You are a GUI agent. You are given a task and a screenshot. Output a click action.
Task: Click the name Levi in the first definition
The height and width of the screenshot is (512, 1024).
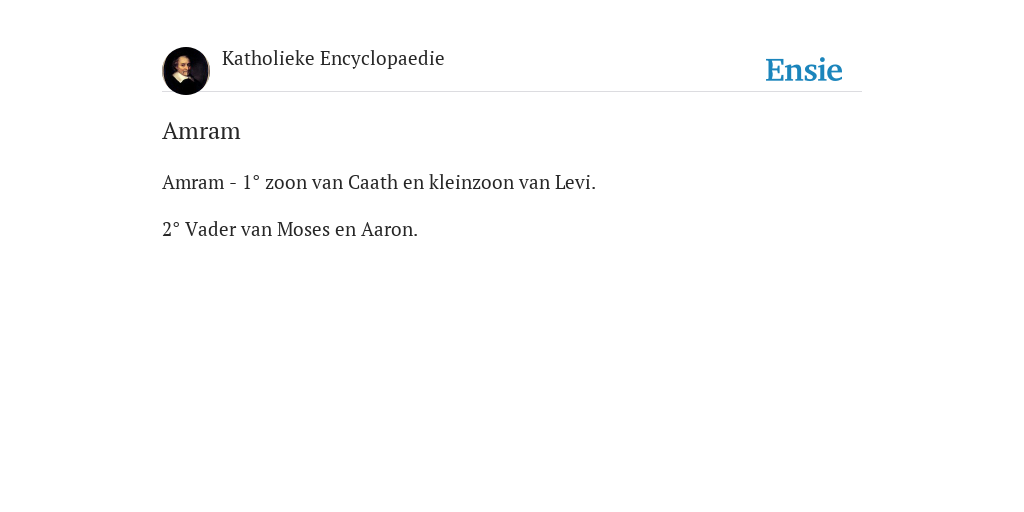(575, 182)
